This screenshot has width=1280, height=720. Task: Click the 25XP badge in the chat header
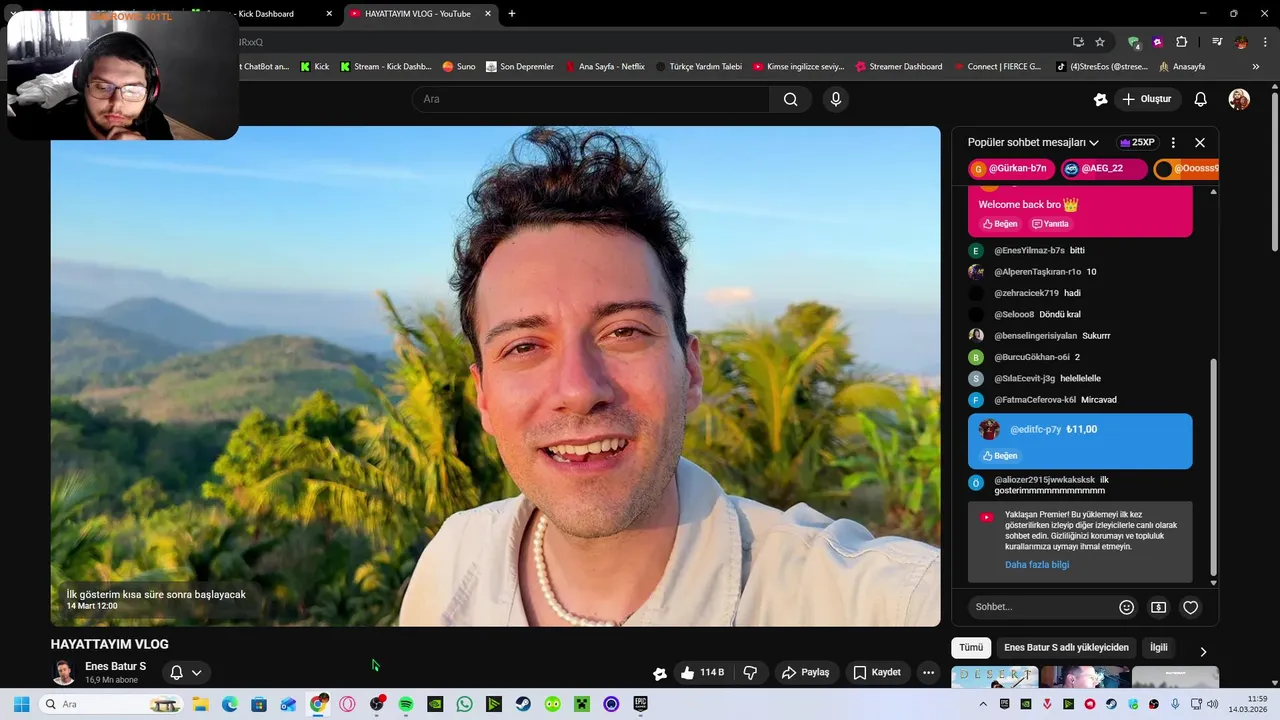[x=1137, y=142]
